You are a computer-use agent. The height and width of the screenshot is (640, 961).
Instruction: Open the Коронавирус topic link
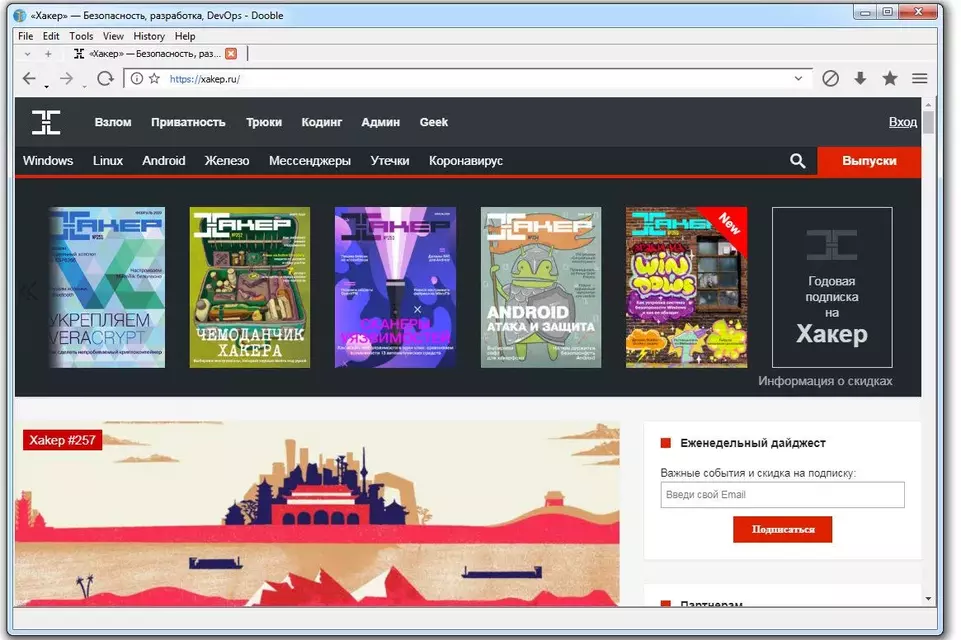(x=466, y=161)
